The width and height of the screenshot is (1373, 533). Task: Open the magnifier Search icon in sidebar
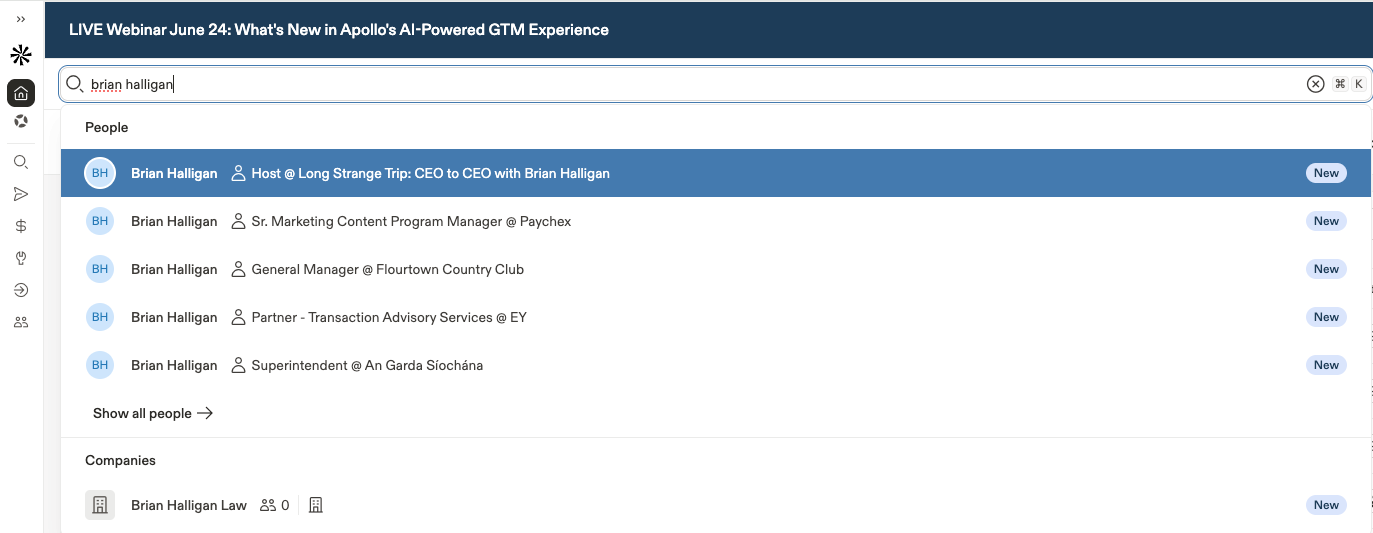point(21,162)
